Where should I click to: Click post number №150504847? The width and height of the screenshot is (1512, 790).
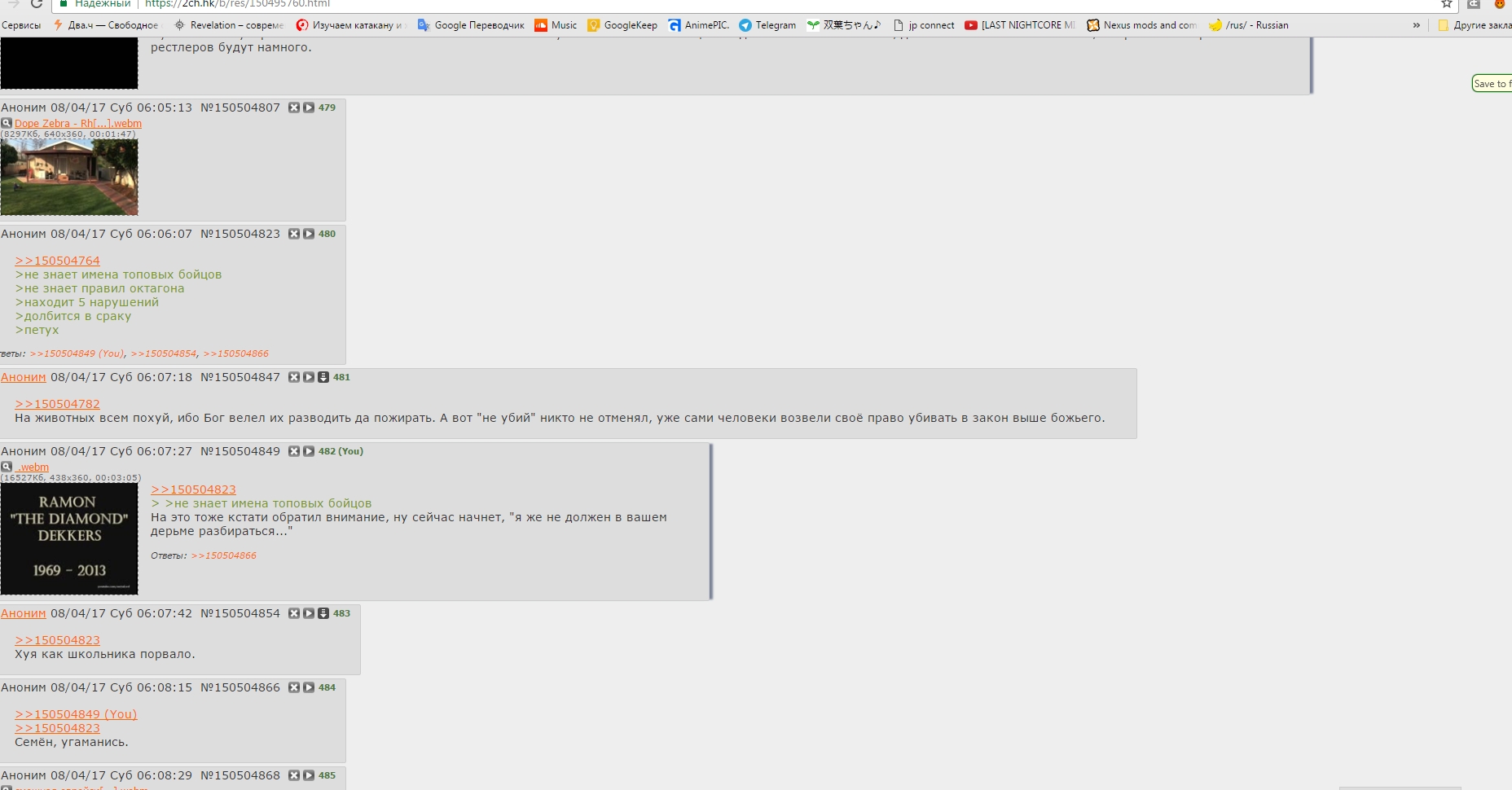click(x=240, y=377)
